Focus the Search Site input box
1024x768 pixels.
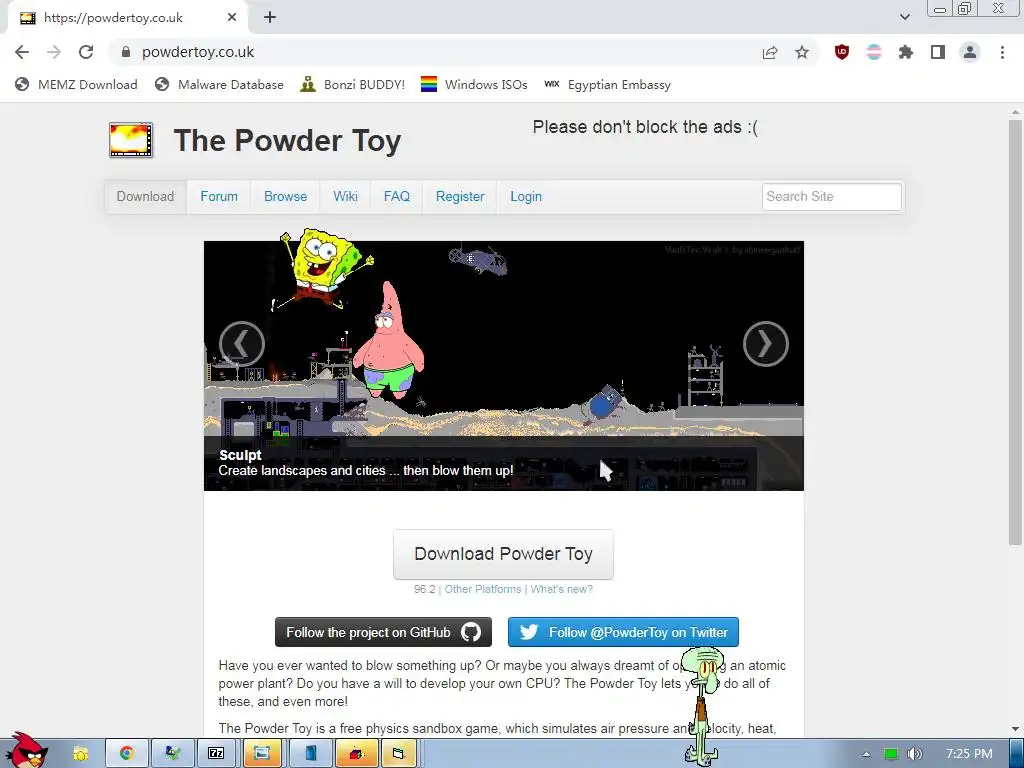click(x=831, y=197)
